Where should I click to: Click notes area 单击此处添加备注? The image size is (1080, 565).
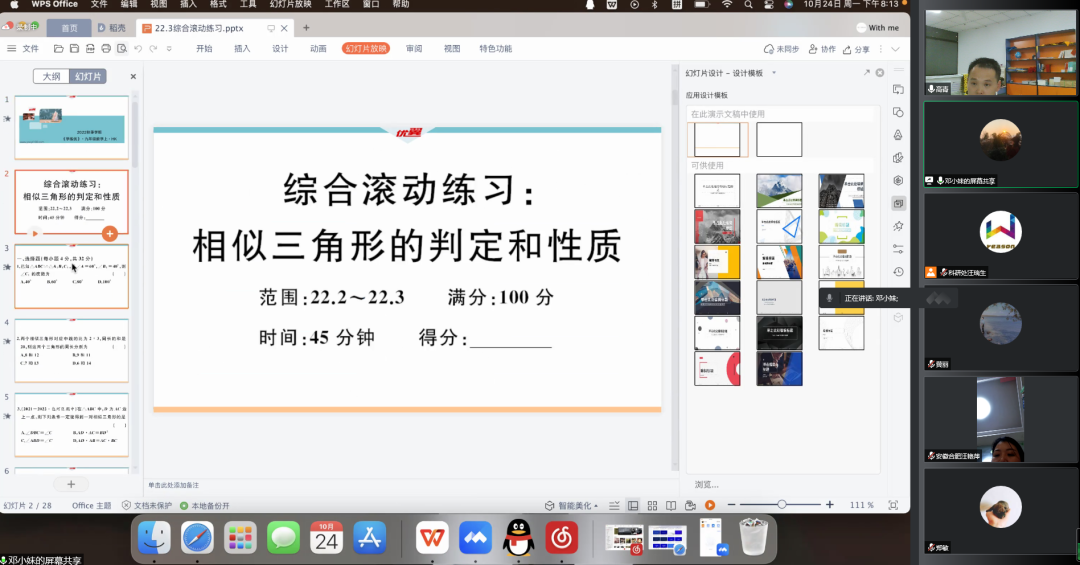point(174,485)
